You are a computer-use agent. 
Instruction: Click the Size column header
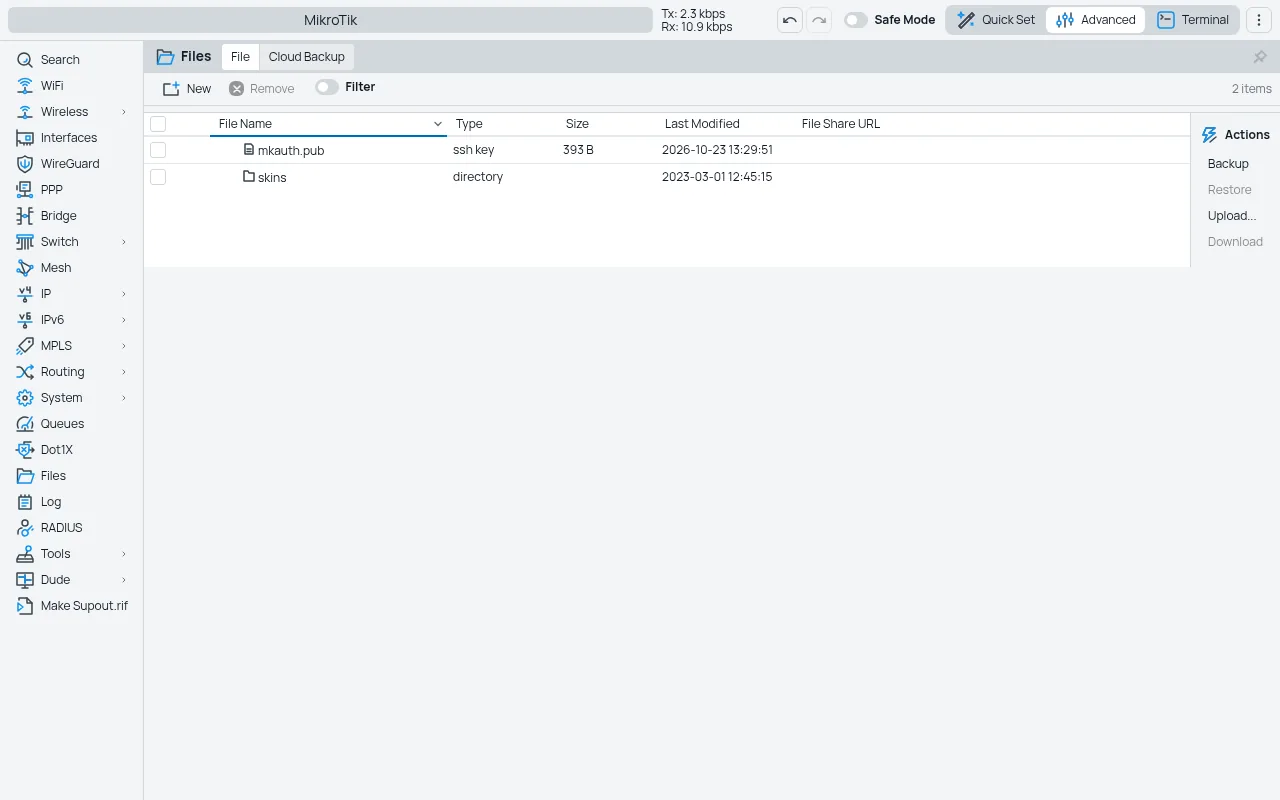pos(577,124)
